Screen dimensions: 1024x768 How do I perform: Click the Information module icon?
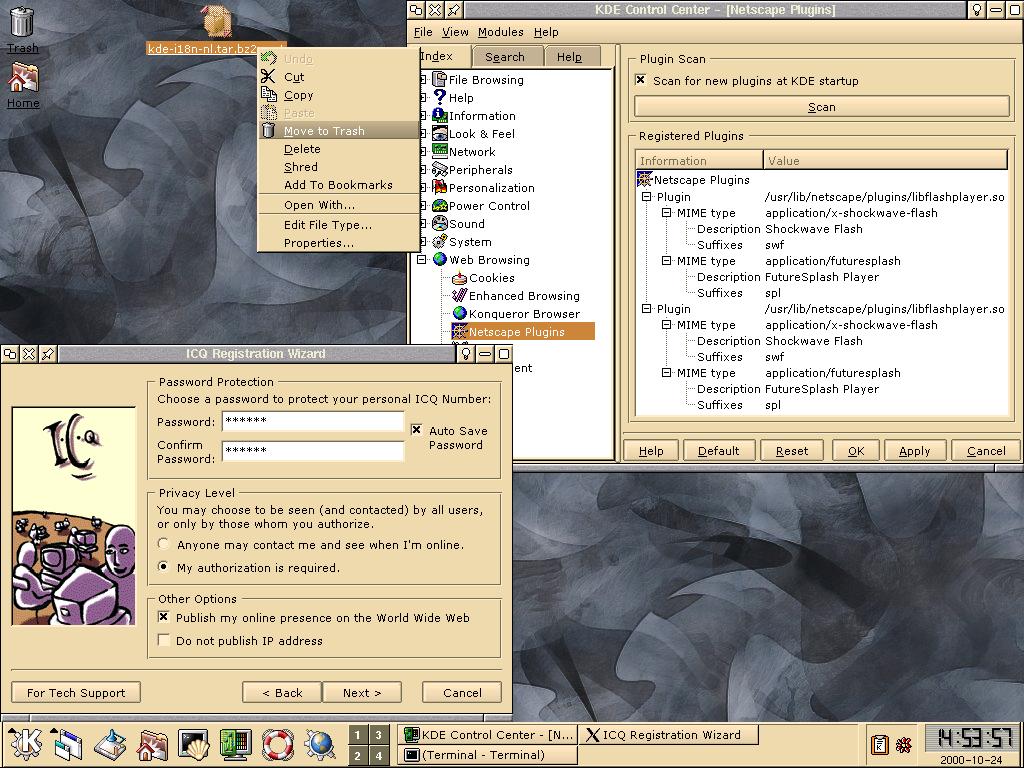pyautogui.click(x=440, y=116)
